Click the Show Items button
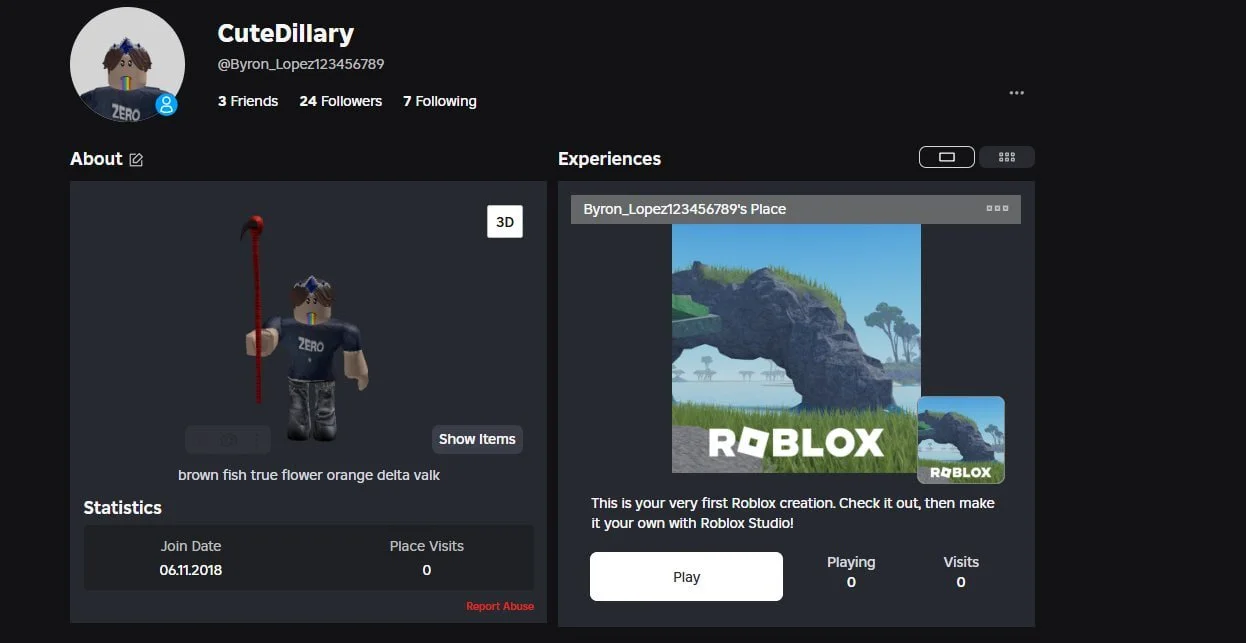The image size is (1246, 643). pos(477,439)
